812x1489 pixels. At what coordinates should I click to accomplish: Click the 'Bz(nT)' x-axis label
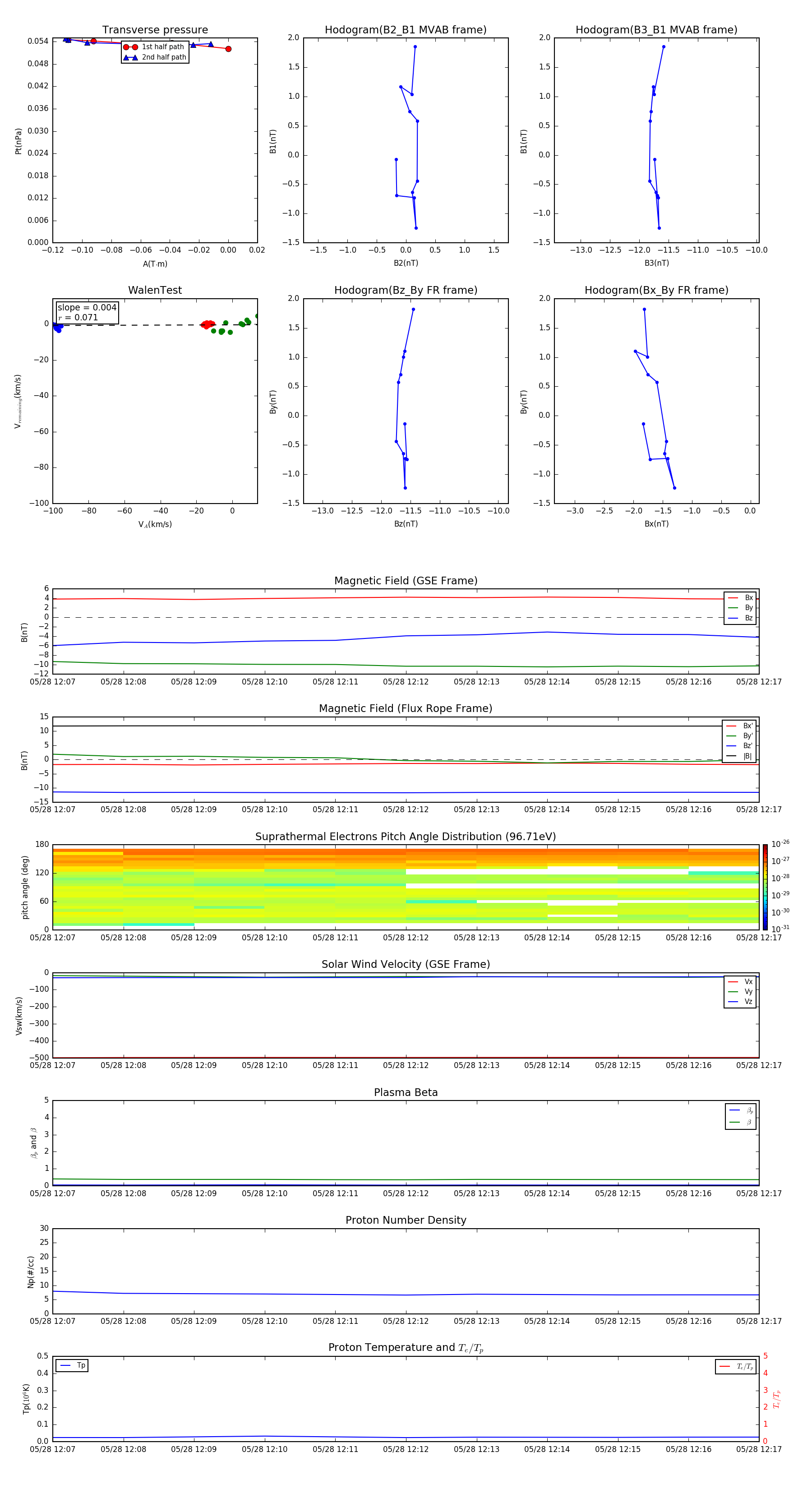click(406, 524)
